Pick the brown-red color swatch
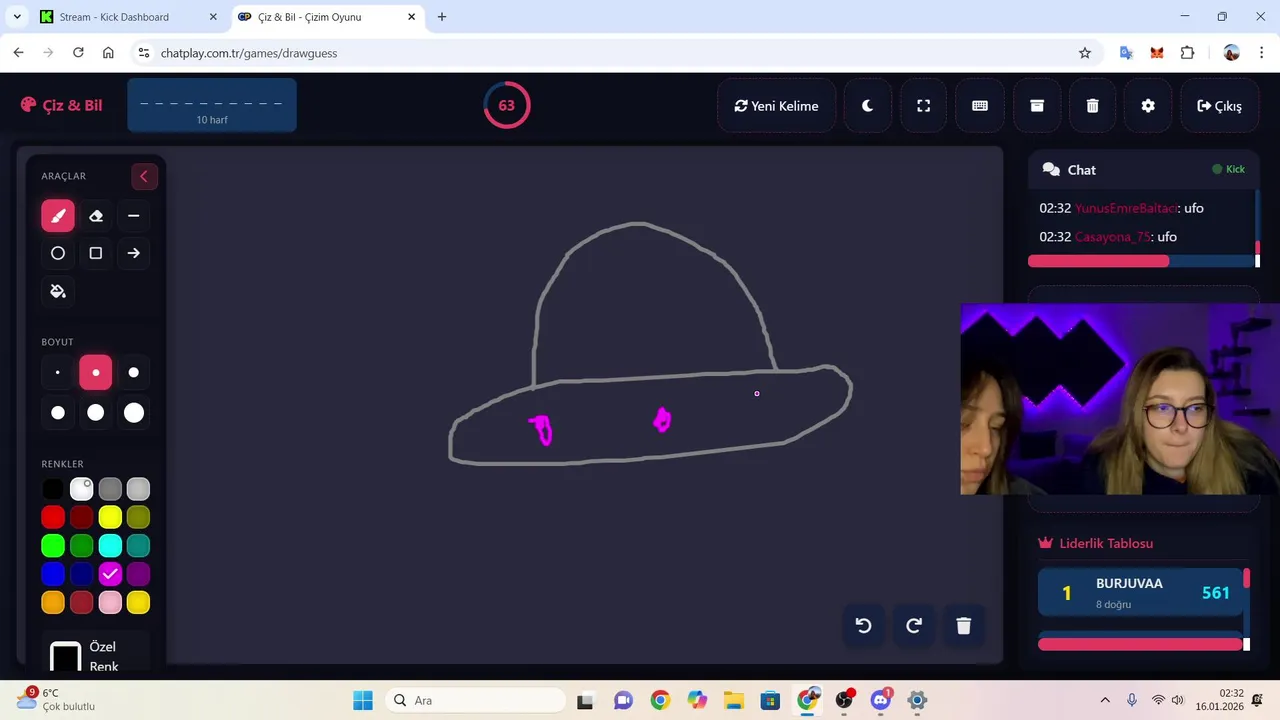The width and height of the screenshot is (1280, 720). coord(82,602)
